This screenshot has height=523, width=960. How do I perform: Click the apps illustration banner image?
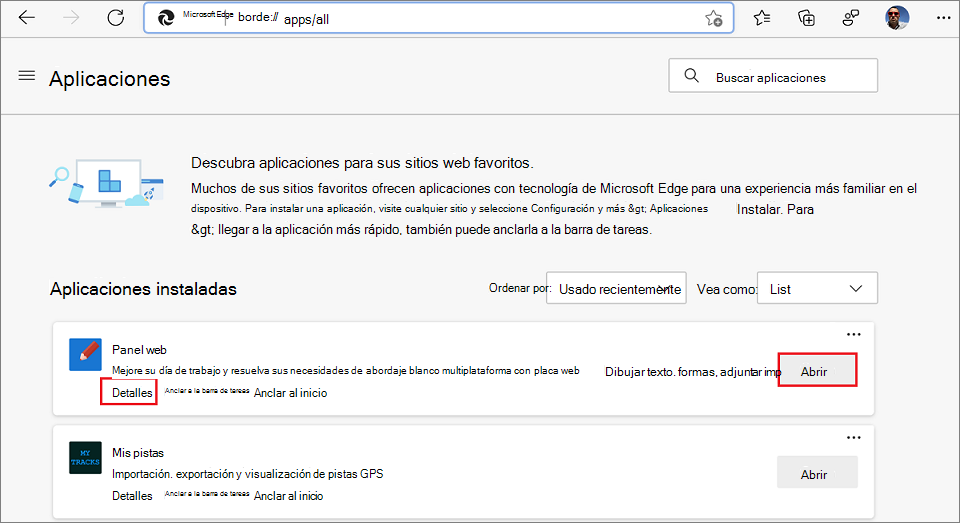click(107, 183)
